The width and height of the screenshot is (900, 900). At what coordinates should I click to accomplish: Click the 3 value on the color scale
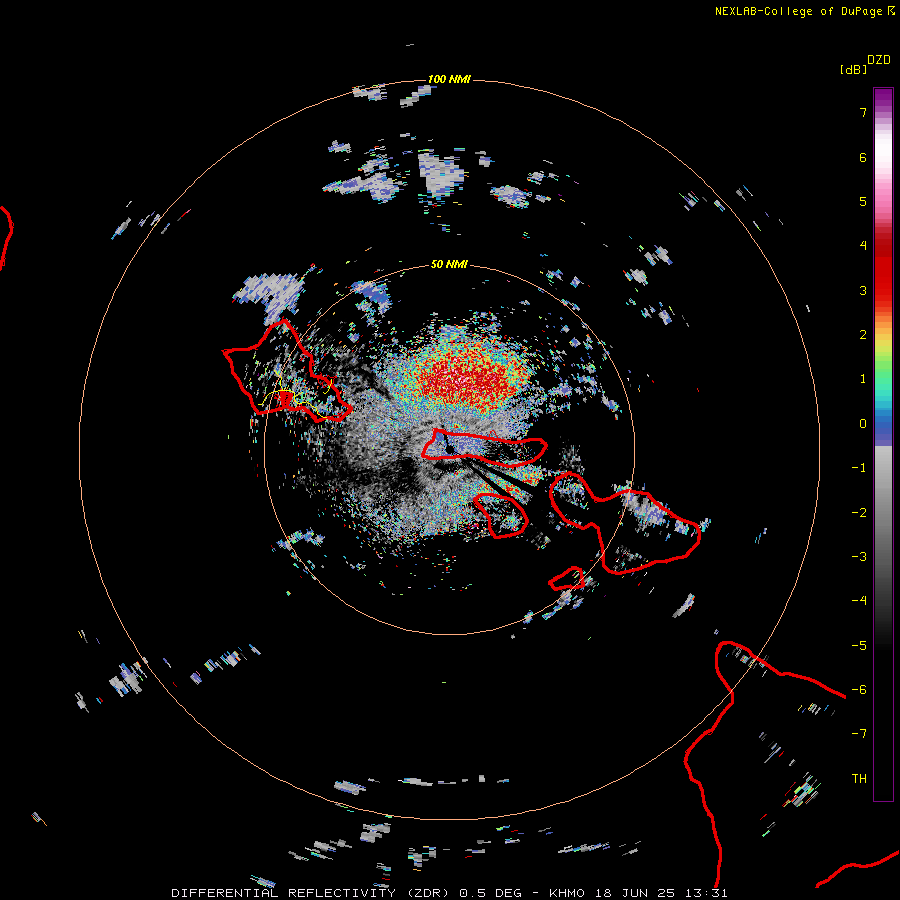(x=863, y=290)
